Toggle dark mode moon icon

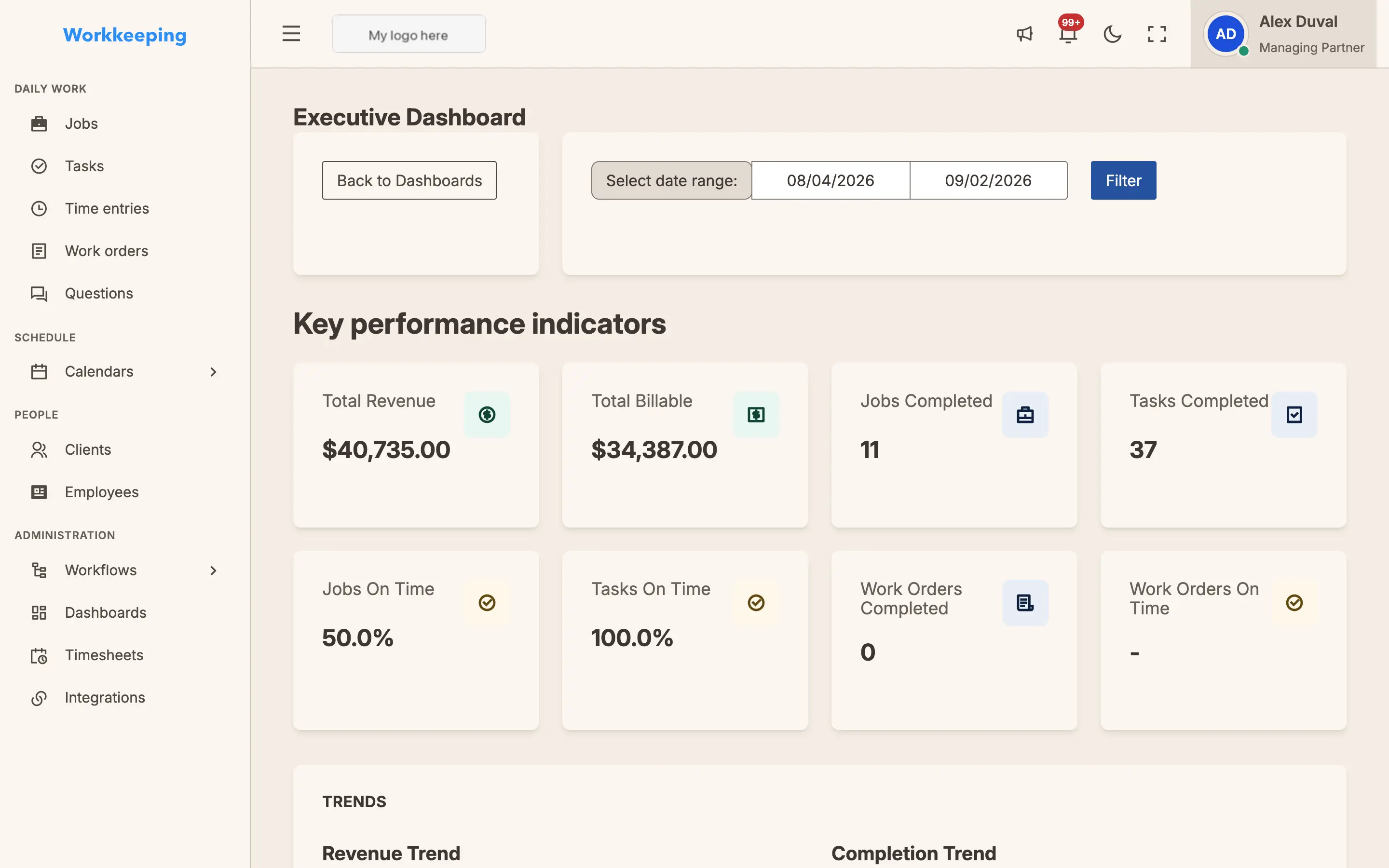click(1112, 34)
